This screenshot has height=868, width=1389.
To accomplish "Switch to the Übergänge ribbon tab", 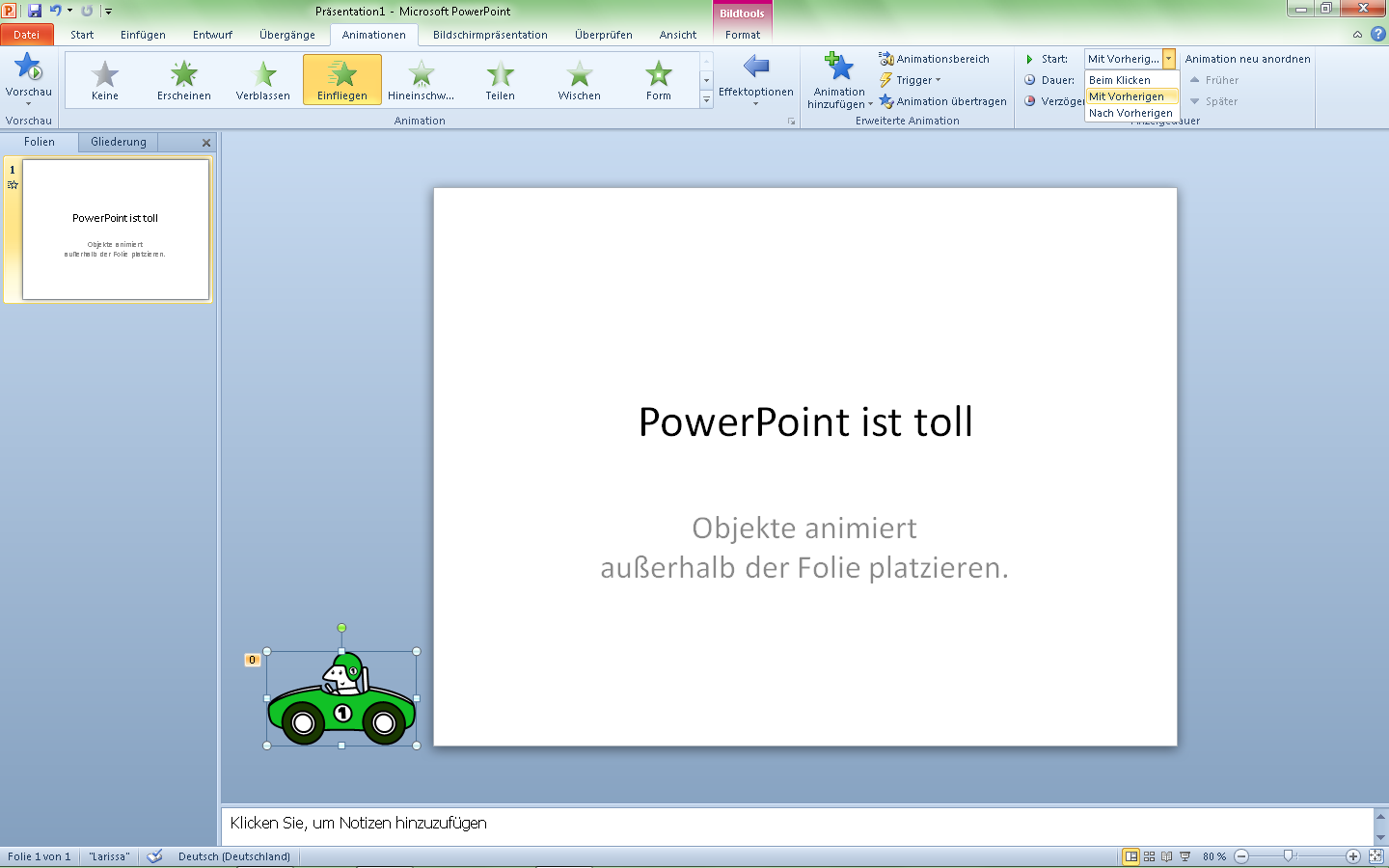I will coord(286,34).
